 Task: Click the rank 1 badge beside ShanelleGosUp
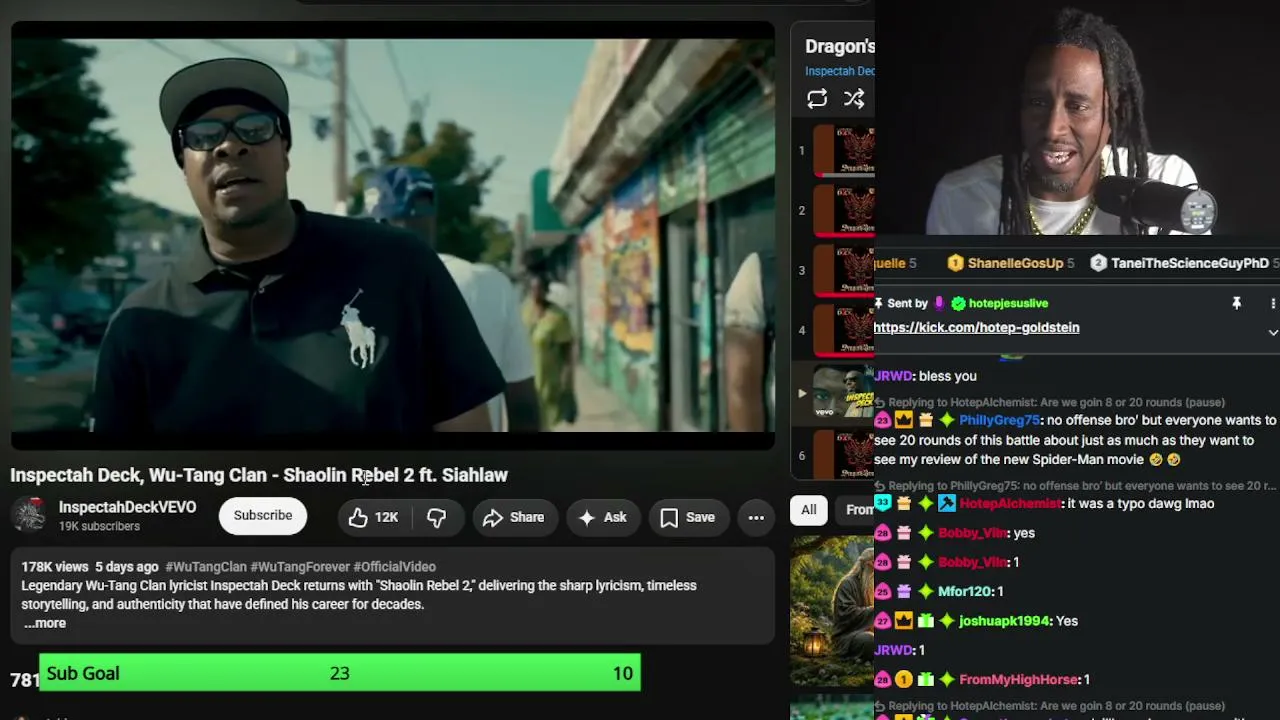click(955, 263)
